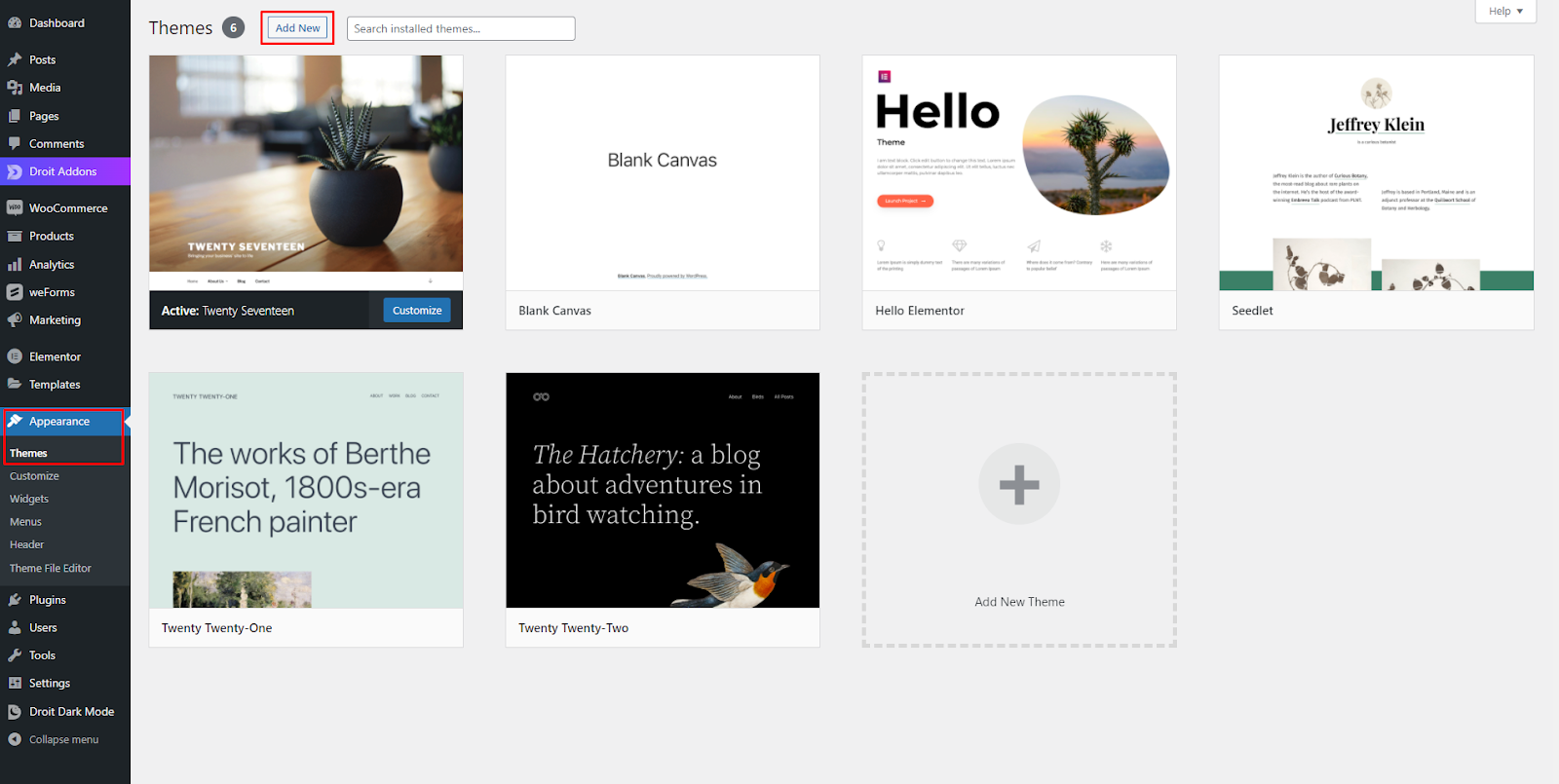Click the Marketing megaphone icon
Screen dimensions: 1559x784
pos(15,319)
